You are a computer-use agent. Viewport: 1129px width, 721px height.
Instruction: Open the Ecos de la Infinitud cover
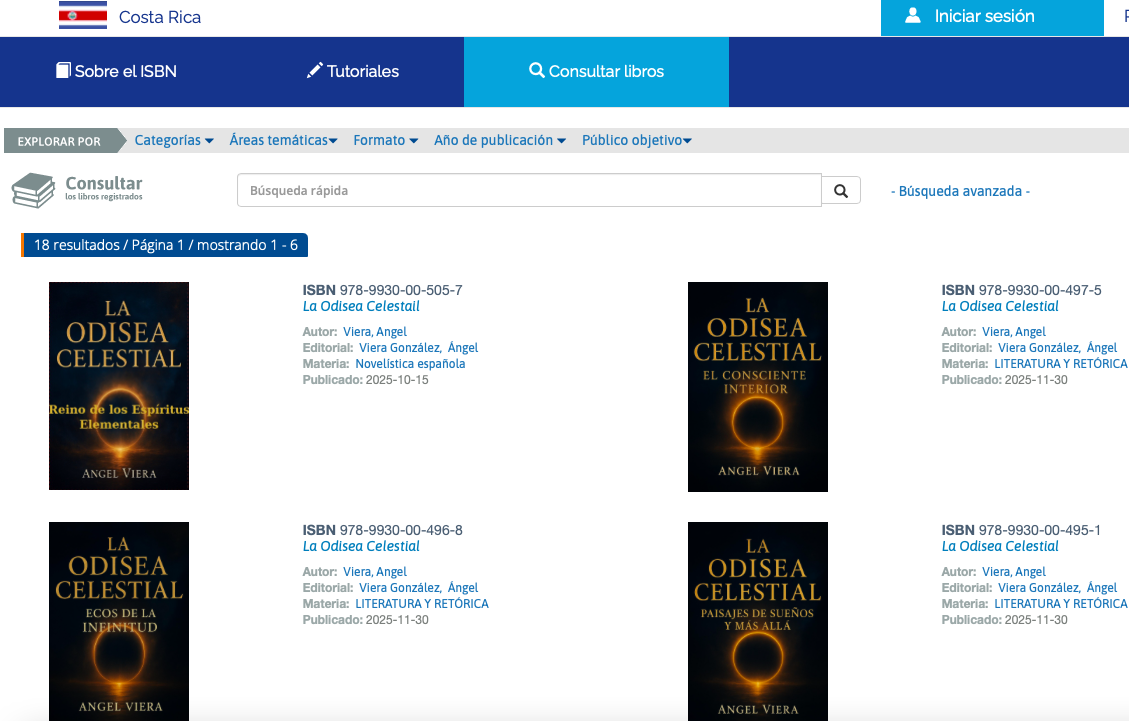[x=119, y=620]
